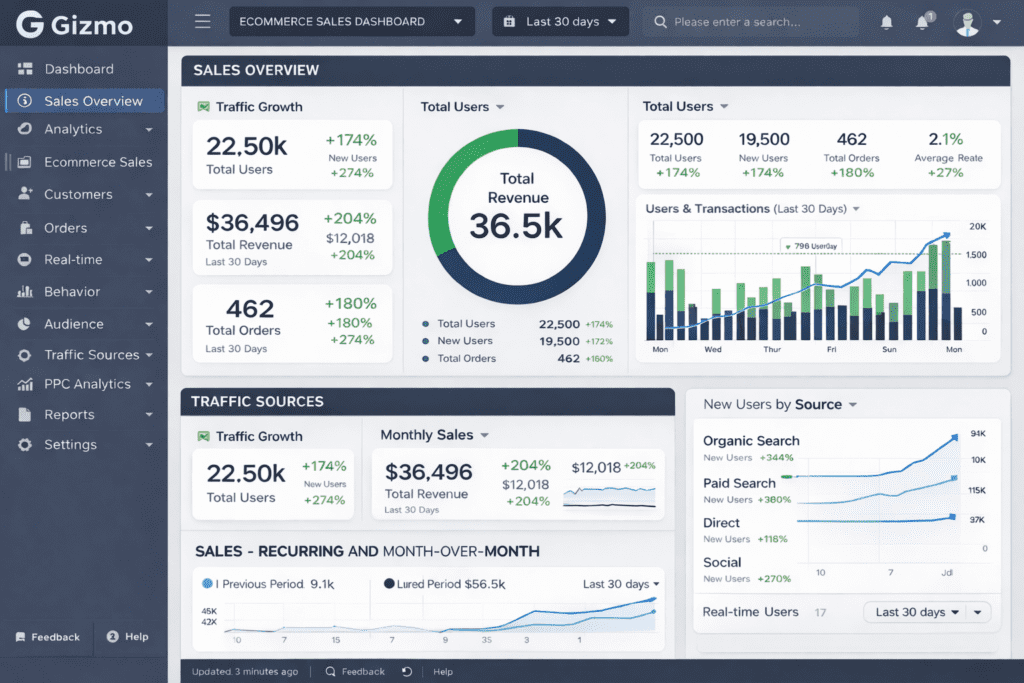Open the Last 30 days date picker in header
The width and height of the screenshot is (1024, 683).
[x=560, y=22]
